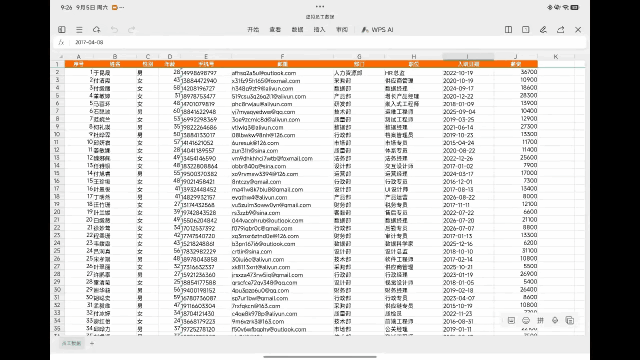The image size is (640, 360).
Task: Click the square page view icon
Action: 526,29
